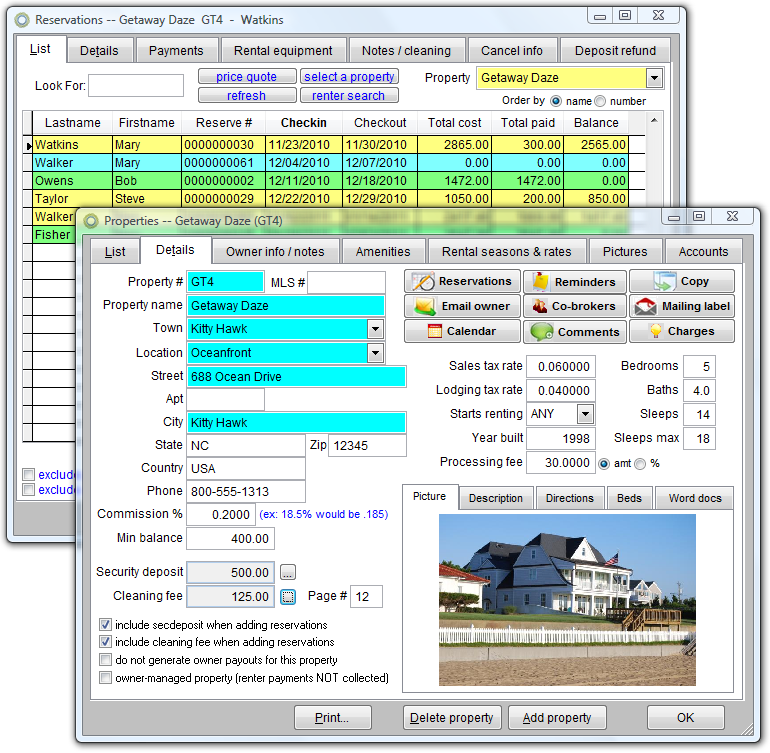This screenshot has height=753, width=770.
Task: Copy this property record
Action: [x=682, y=281]
